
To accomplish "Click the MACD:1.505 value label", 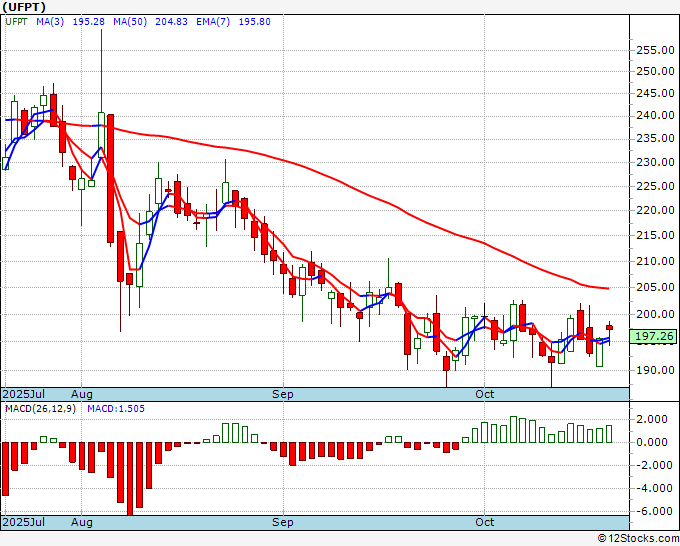I will (116, 409).
